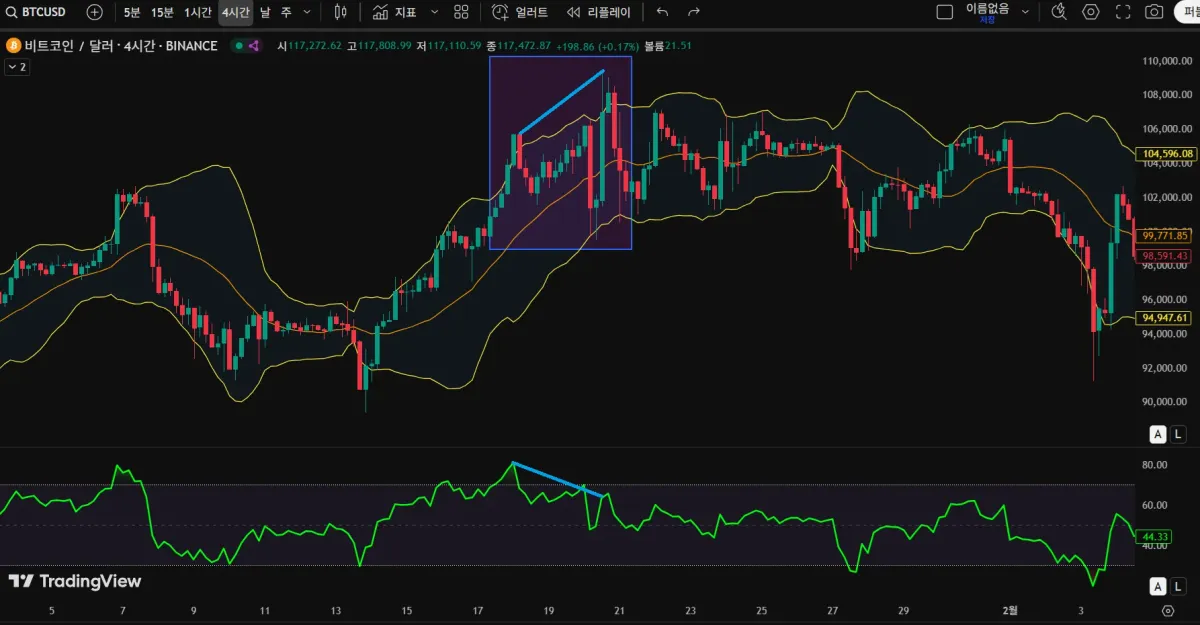
Task: Open the 지표 indicators dialog
Action: click(x=395, y=12)
